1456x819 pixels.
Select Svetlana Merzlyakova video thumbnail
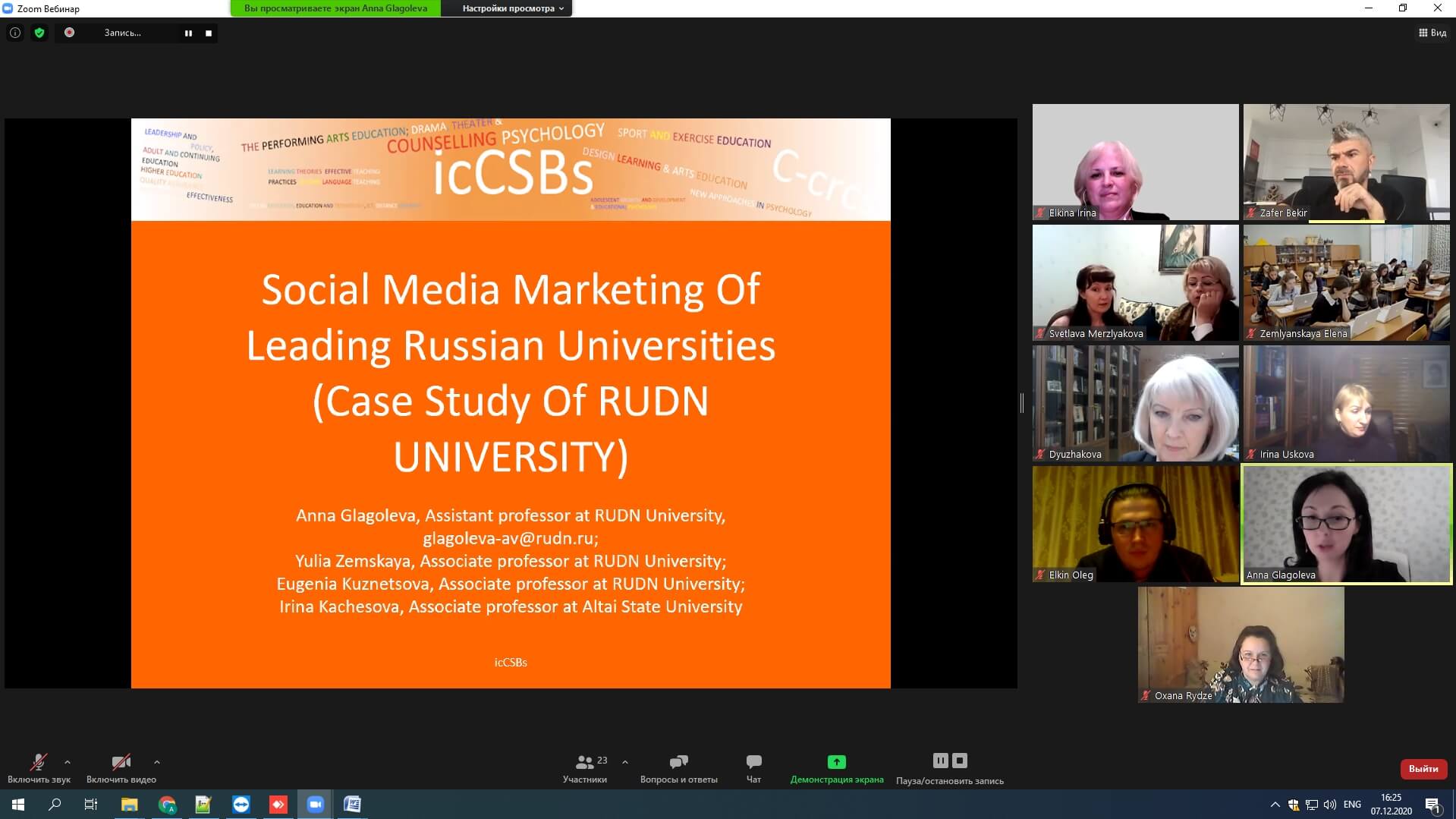[x=1135, y=282]
